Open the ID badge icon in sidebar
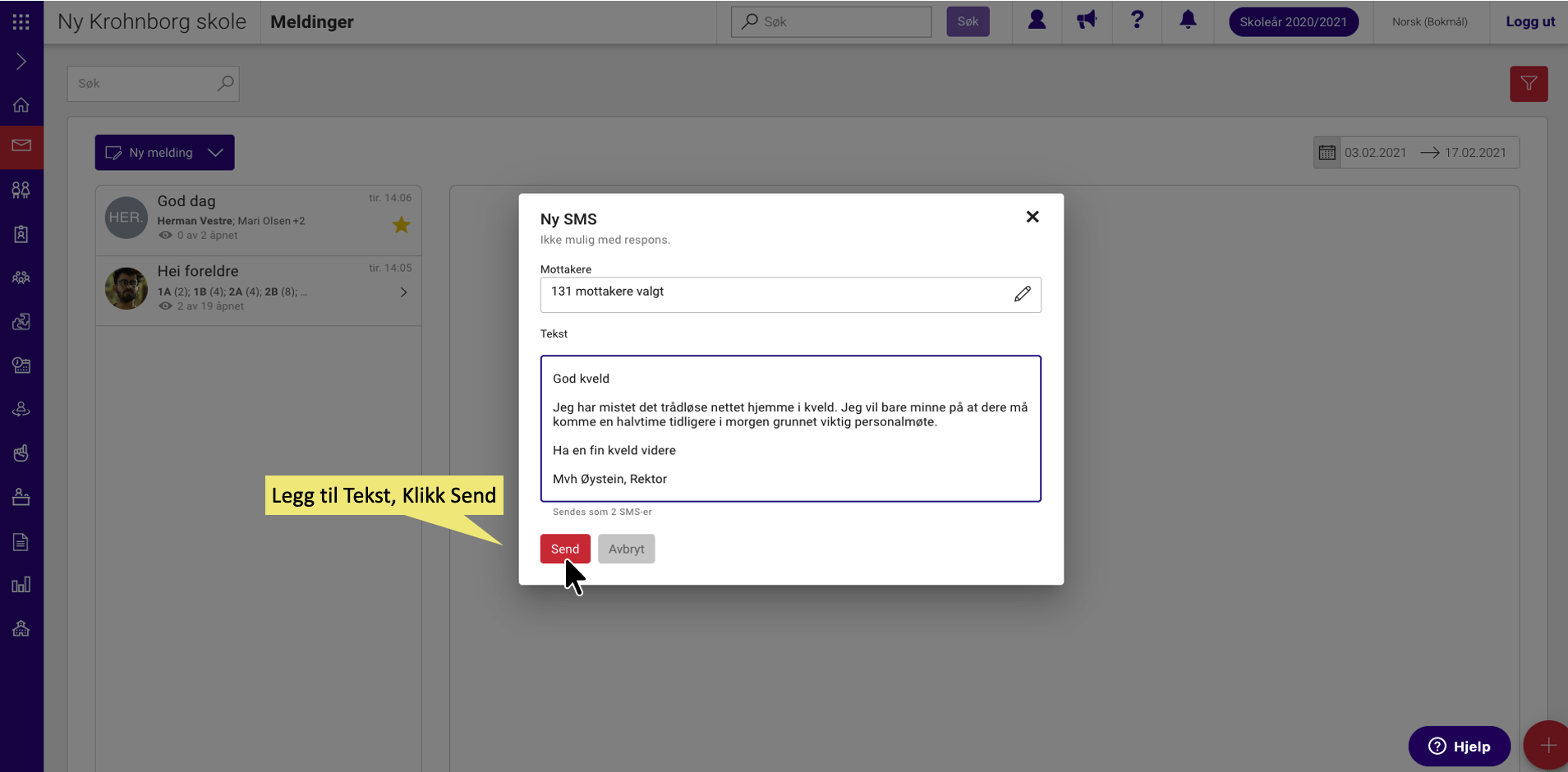 (x=21, y=234)
